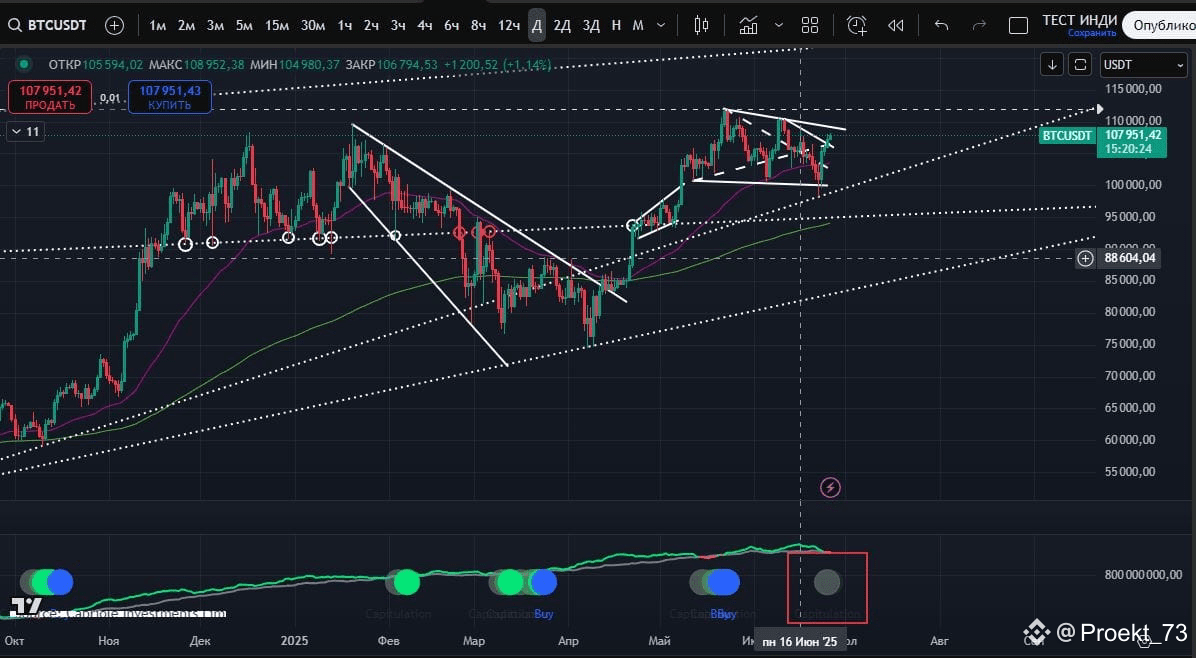Switch to the 12ч timeframe
Image resolution: width=1196 pixels, height=658 pixels.
509,26
